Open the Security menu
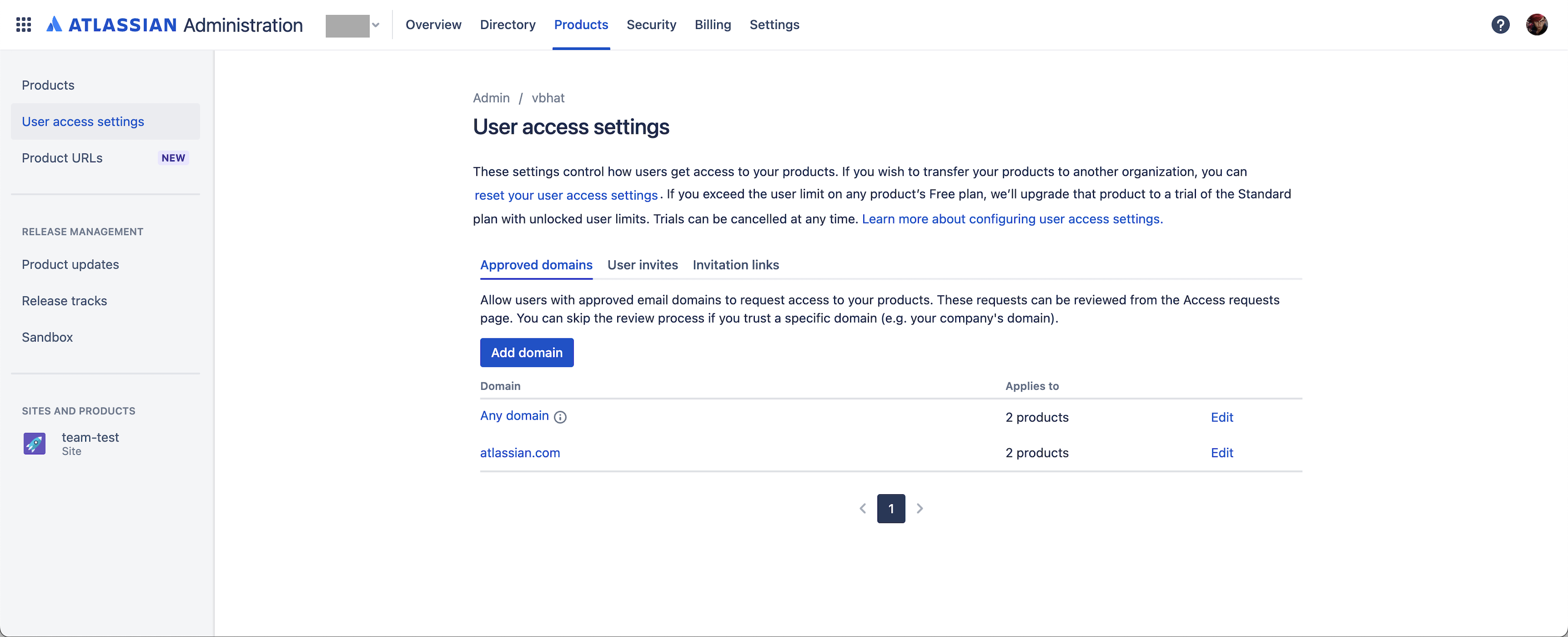 [651, 25]
